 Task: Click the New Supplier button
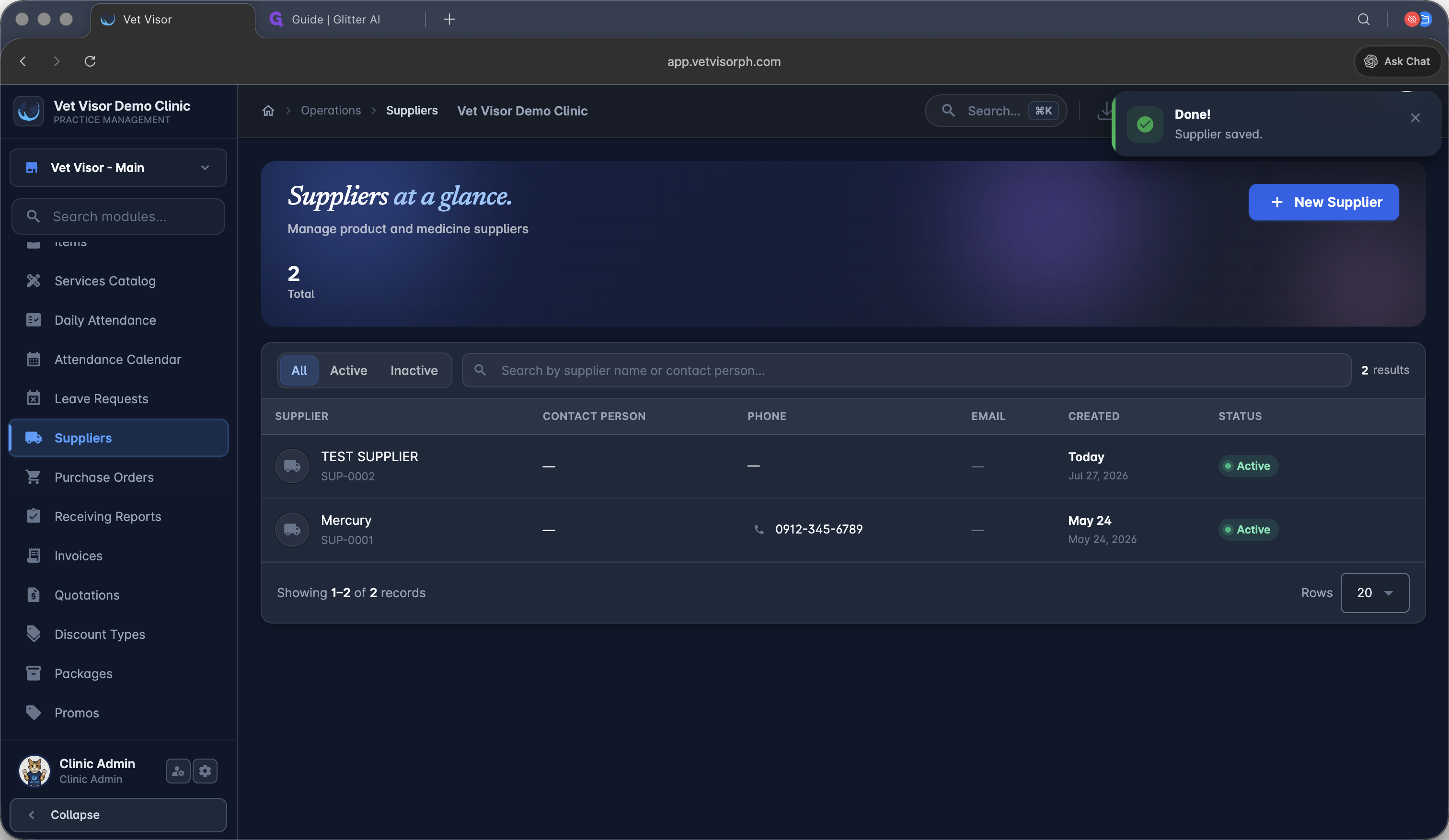click(1323, 202)
